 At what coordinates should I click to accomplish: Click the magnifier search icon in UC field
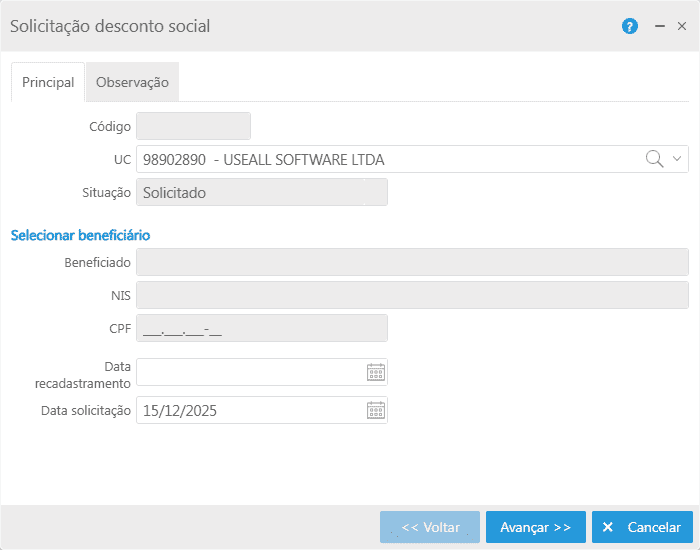pos(654,159)
